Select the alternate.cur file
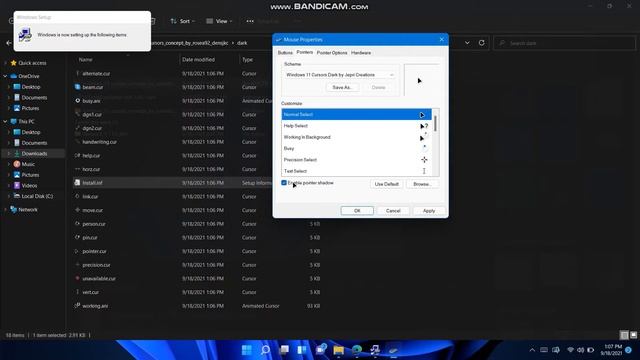 (96, 73)
